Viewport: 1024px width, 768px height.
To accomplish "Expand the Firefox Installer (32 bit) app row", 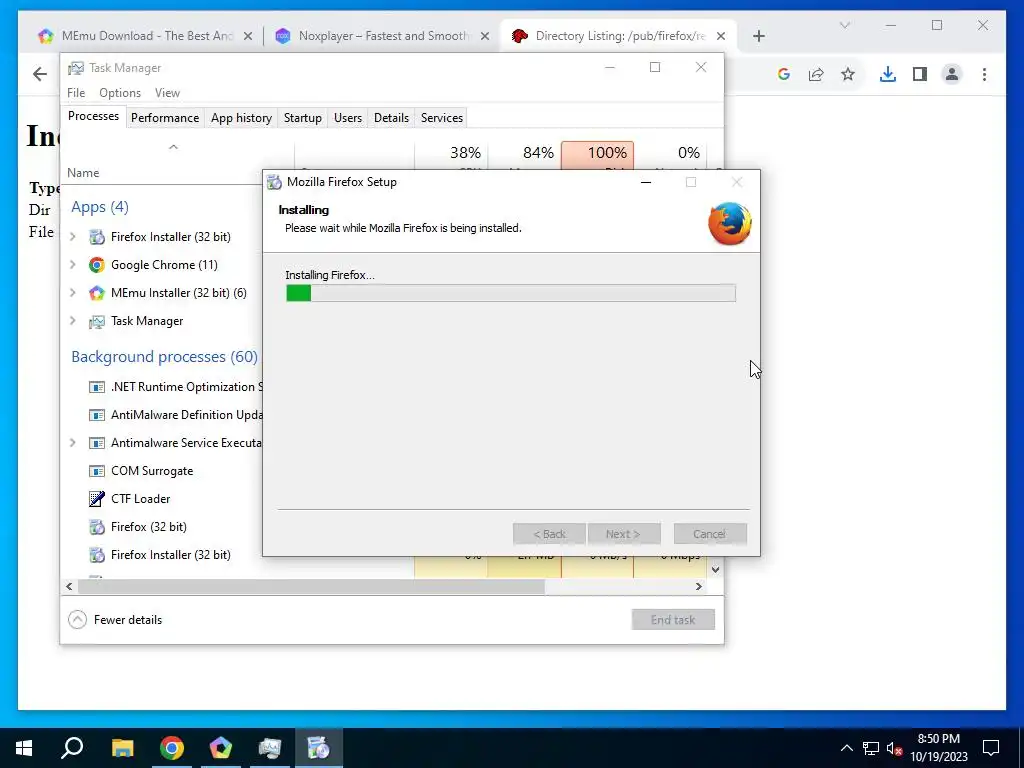I will [72, 236].
